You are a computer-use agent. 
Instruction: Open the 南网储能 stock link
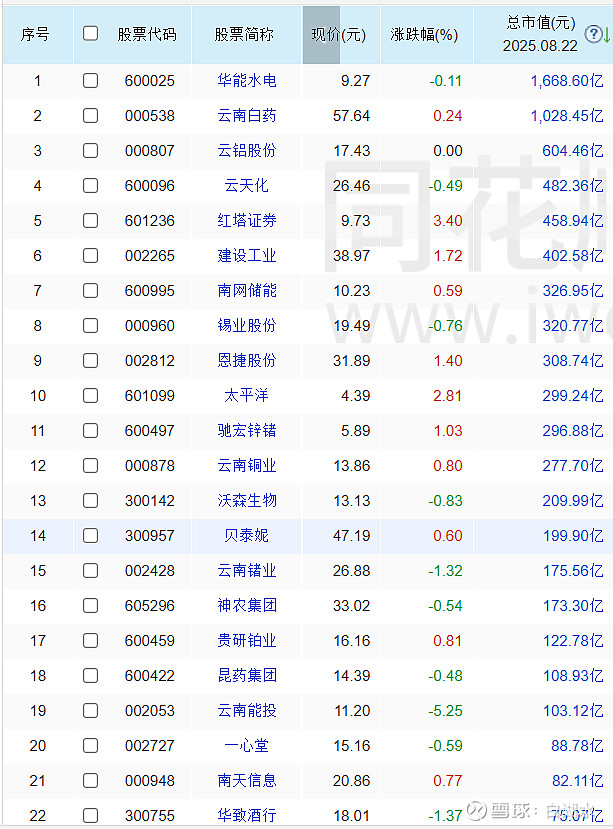click(x=247, y=290)
